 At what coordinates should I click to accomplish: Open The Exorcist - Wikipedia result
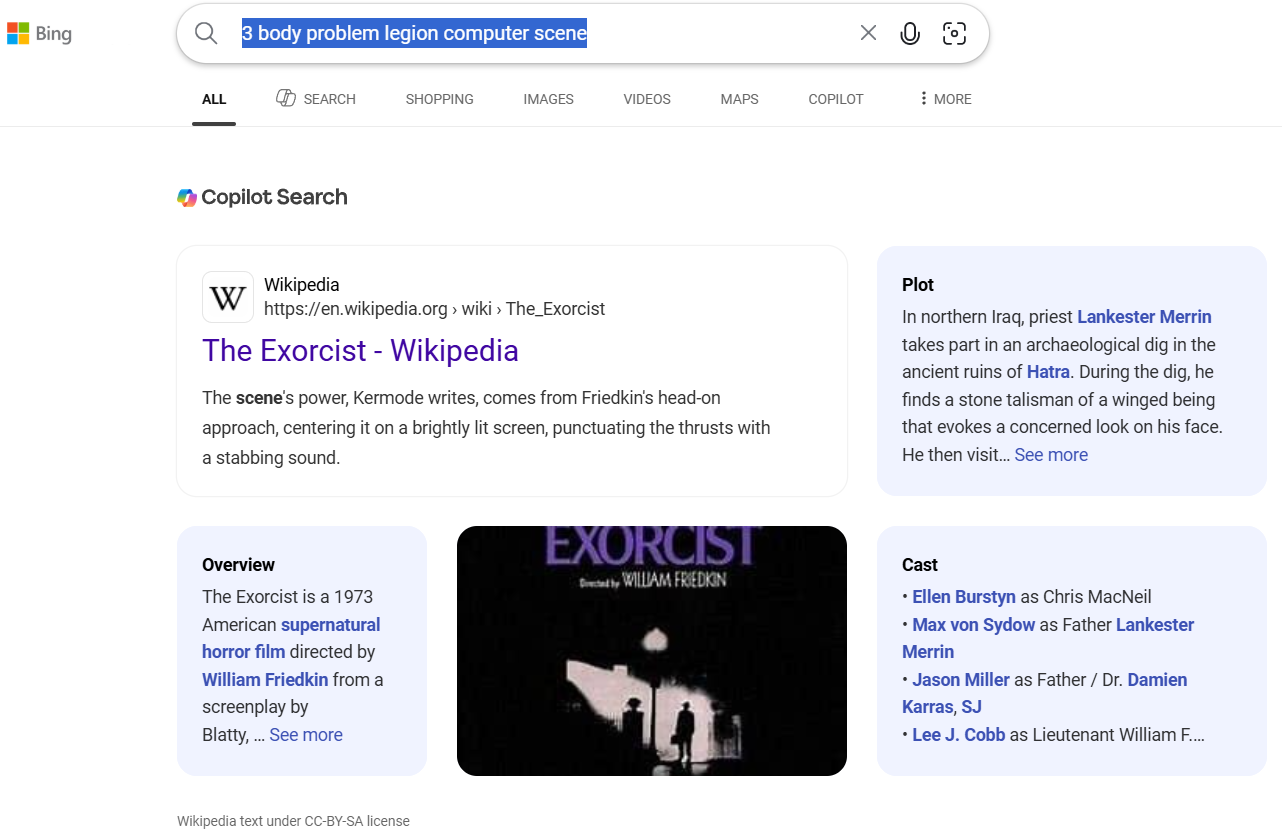point(360,351)
